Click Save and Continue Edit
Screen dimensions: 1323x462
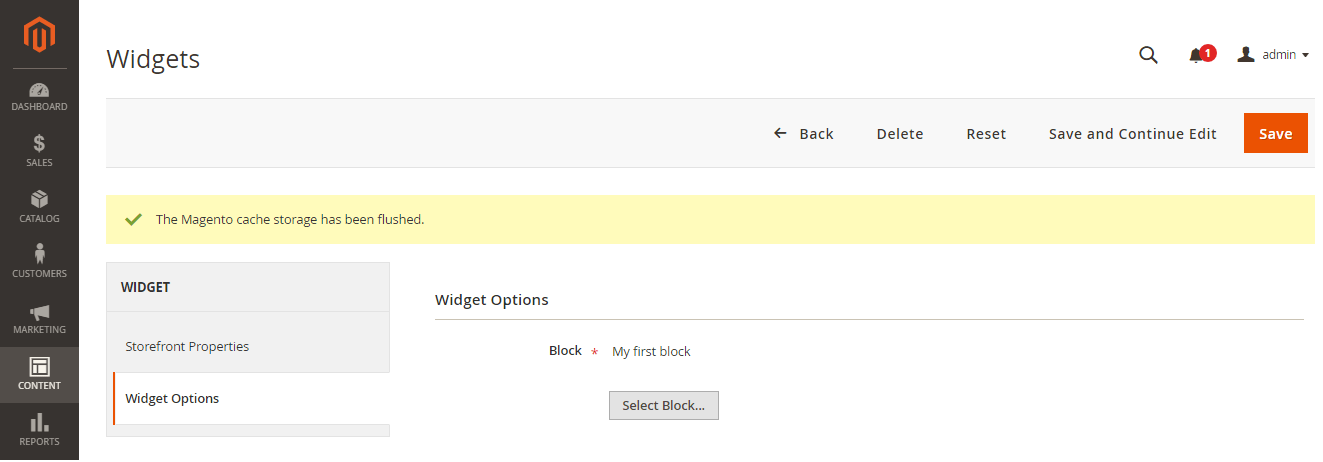click(x=1133, y=134)
